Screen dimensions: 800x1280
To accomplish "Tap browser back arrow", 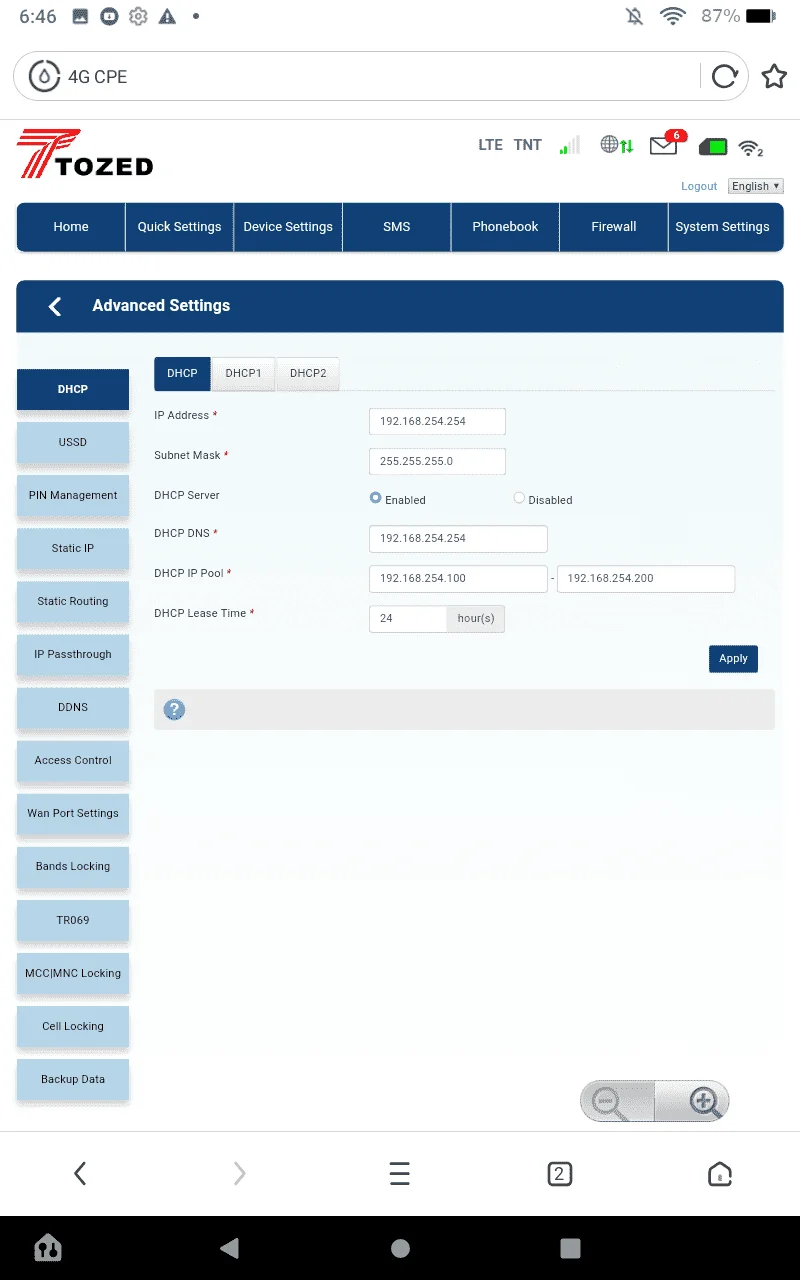I will coord(80,1173).
